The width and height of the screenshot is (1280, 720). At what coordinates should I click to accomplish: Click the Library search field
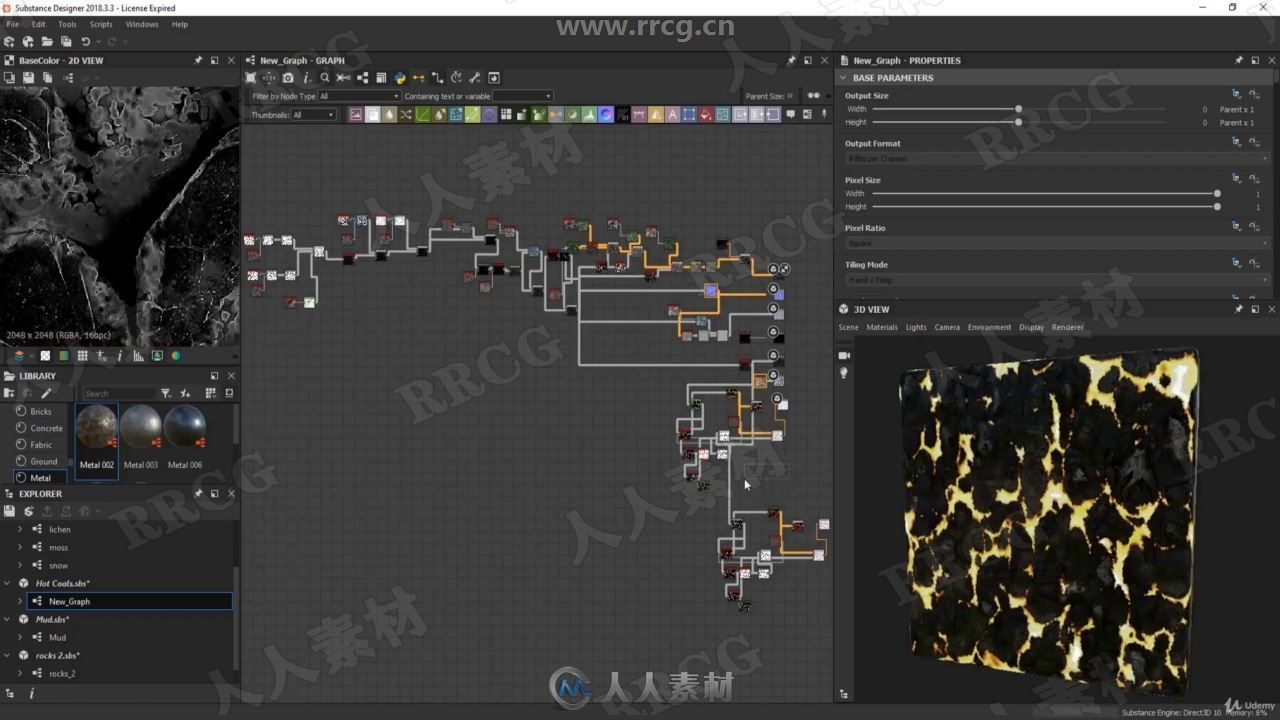(x=119, y=393)
